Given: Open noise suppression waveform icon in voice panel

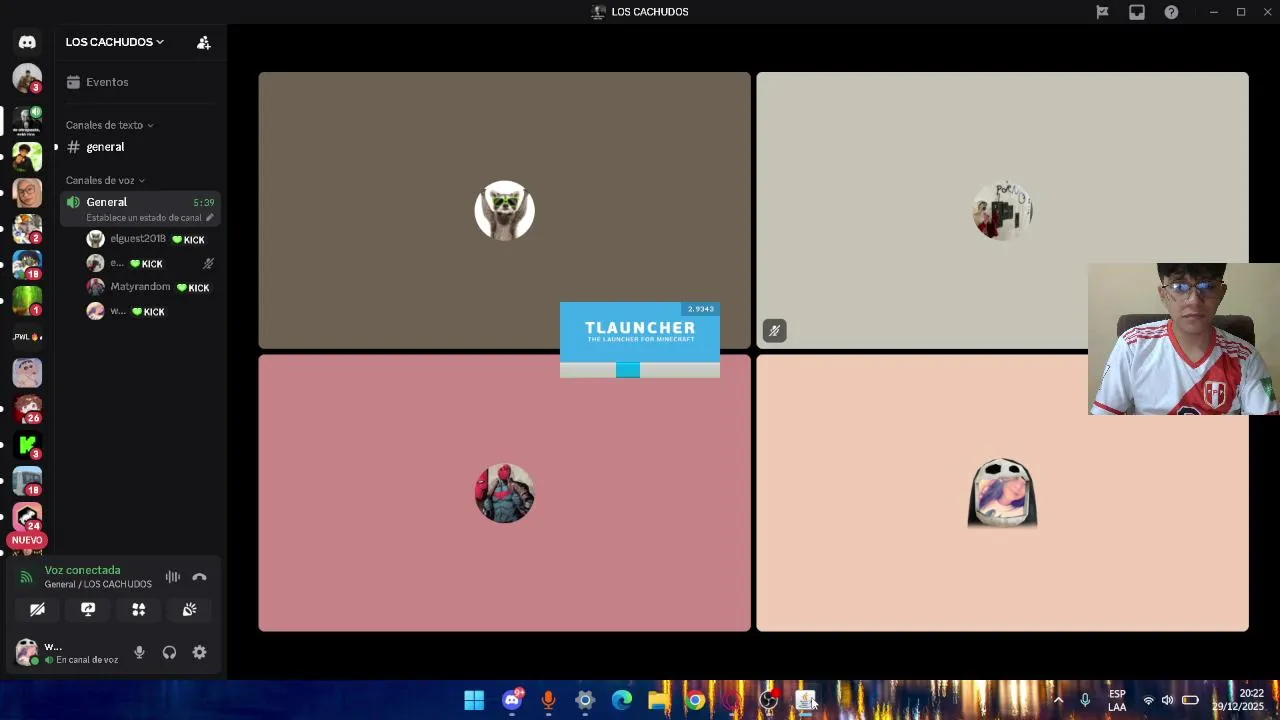Looking at the screenshot, I should (x=173, y=577).
